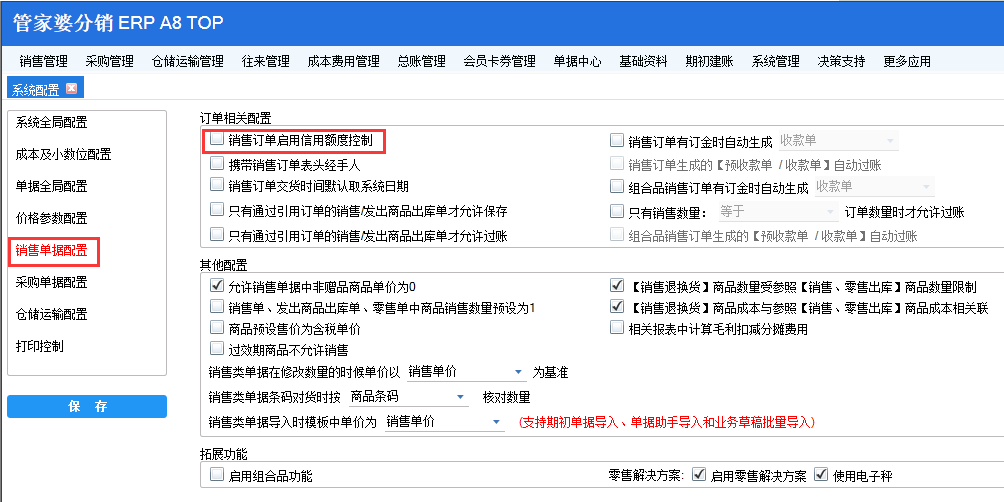Select 成本及小数位配置 in sidebar
Image resolution: width=1004 pixels, height=502 pixels.
63,154
